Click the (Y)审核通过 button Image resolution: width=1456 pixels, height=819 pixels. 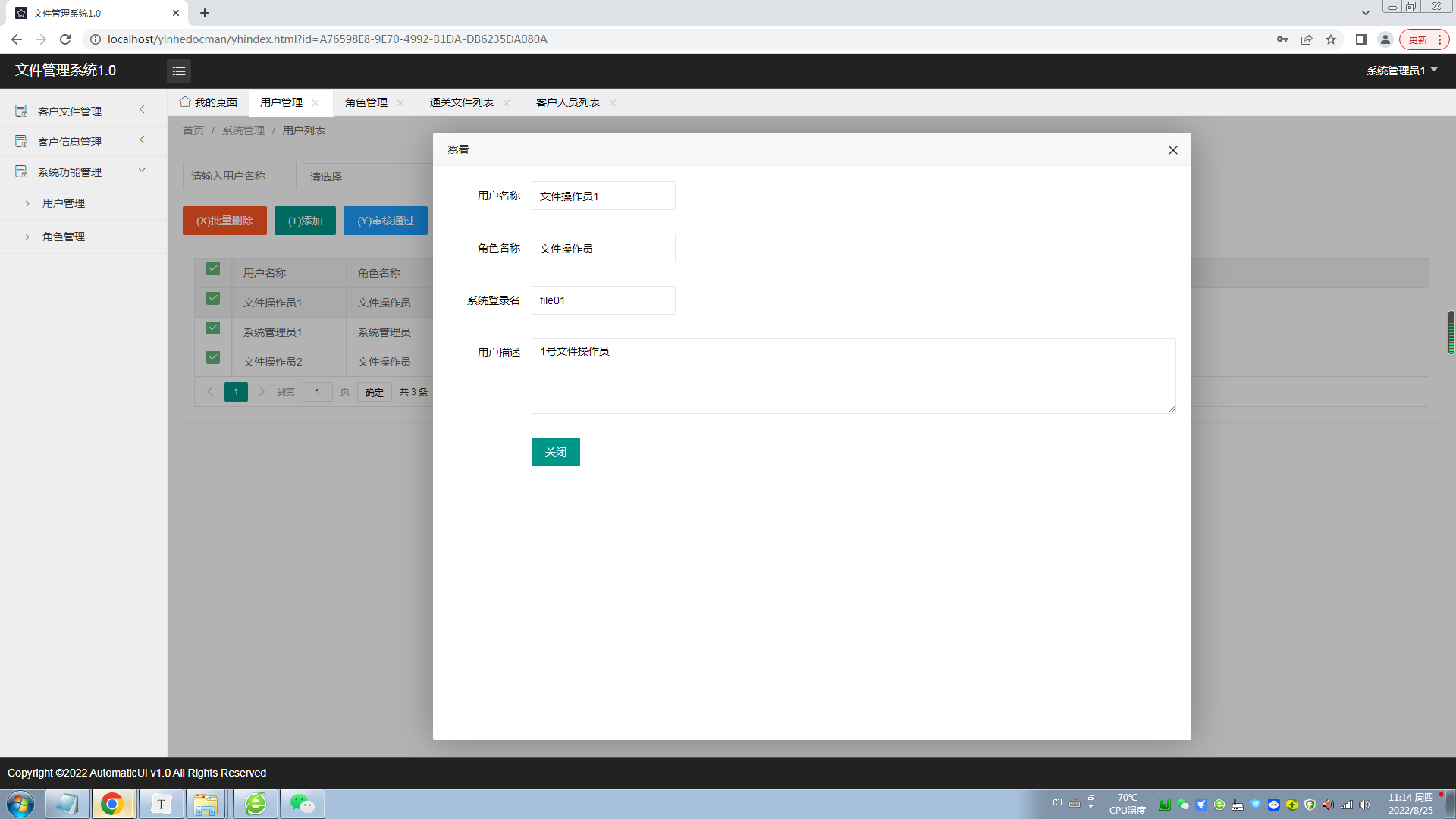(385, 221)
